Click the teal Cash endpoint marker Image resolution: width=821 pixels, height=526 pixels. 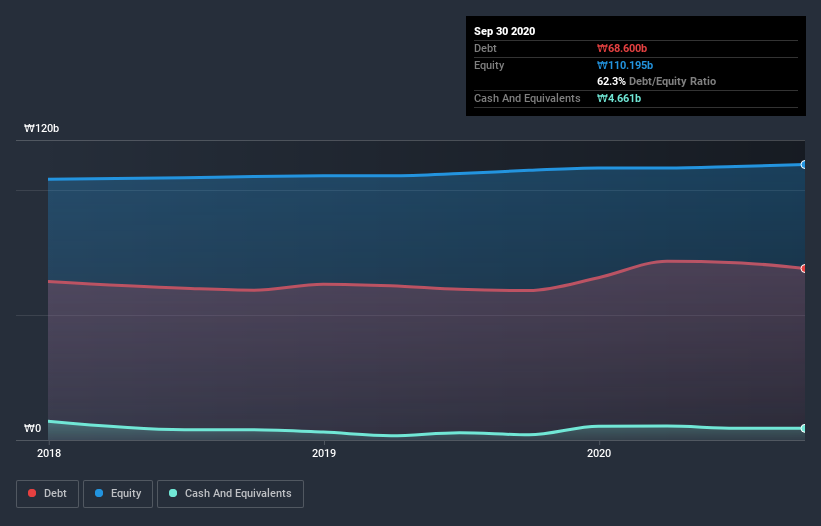[804, 428]
